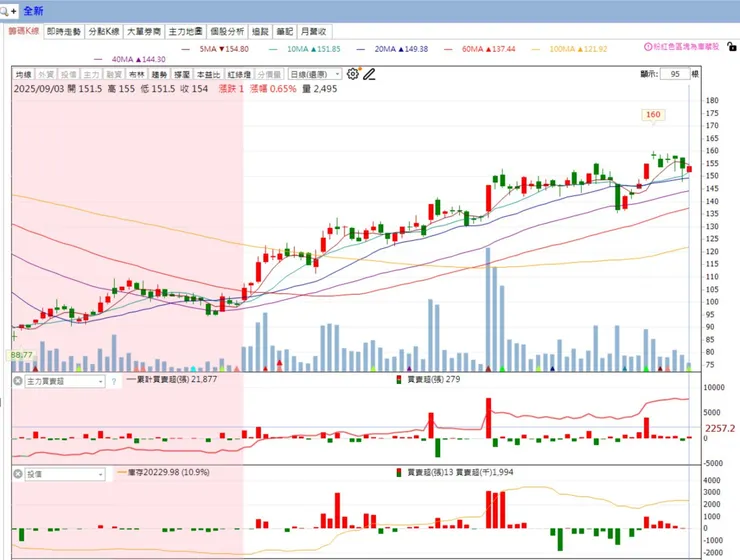Click the magnifier search plus icon
Image resolution: width=740 pixels, height=560 pixels.
coord(8,10)
